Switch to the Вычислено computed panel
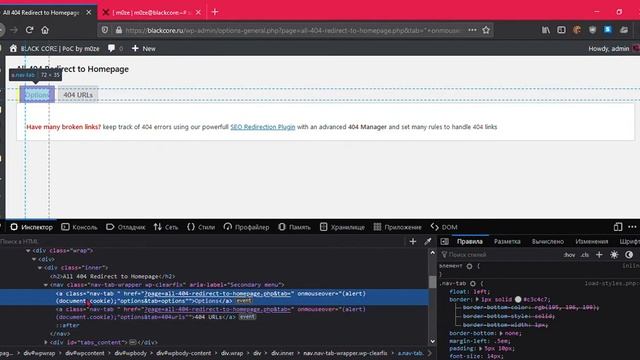This screenshot has width=640, height=360. (548, 242)
